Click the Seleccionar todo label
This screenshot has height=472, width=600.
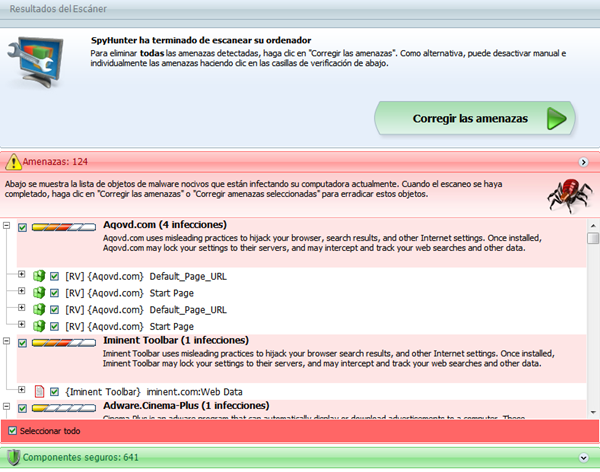(50, 431)
